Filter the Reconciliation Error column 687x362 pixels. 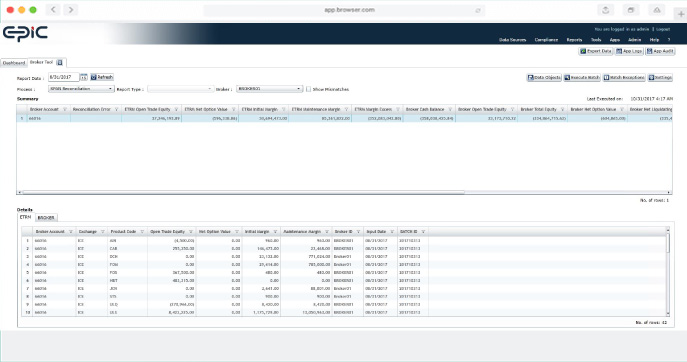(x=117, y=110)
